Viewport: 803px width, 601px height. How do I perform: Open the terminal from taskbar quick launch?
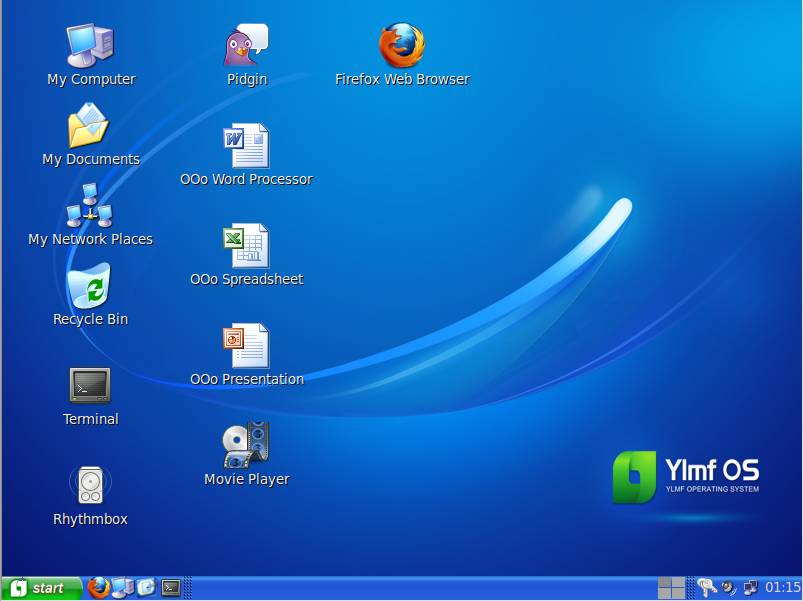[x=171, y=588]
